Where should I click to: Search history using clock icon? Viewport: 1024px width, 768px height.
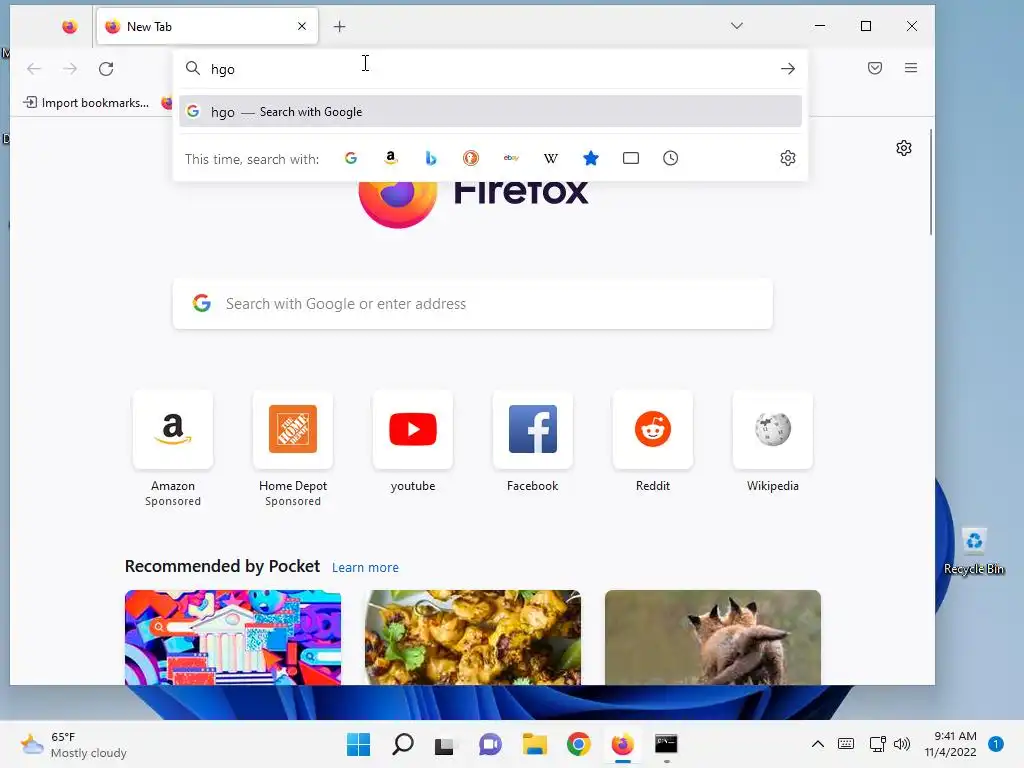coord(671,158)
